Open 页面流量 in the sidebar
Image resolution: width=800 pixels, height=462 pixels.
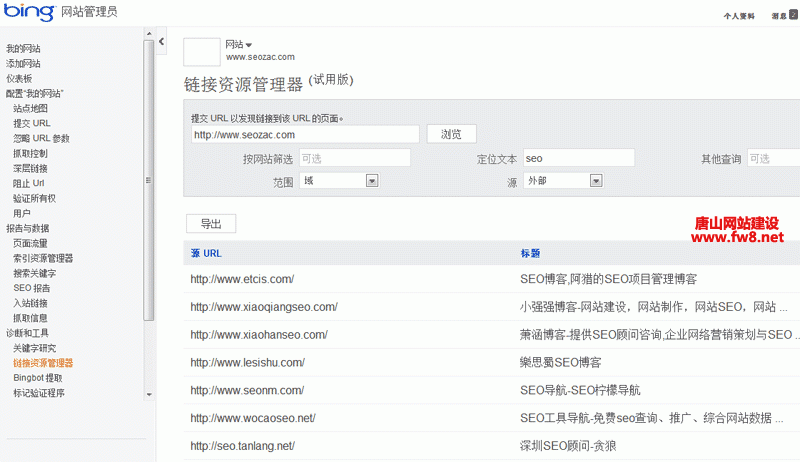(30, 243)
